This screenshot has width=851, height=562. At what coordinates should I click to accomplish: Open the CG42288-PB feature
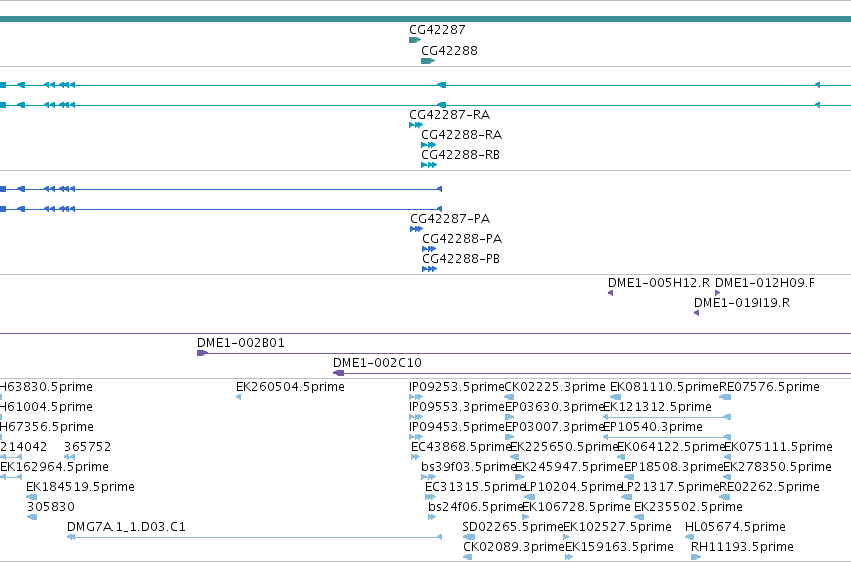point(429,269)
